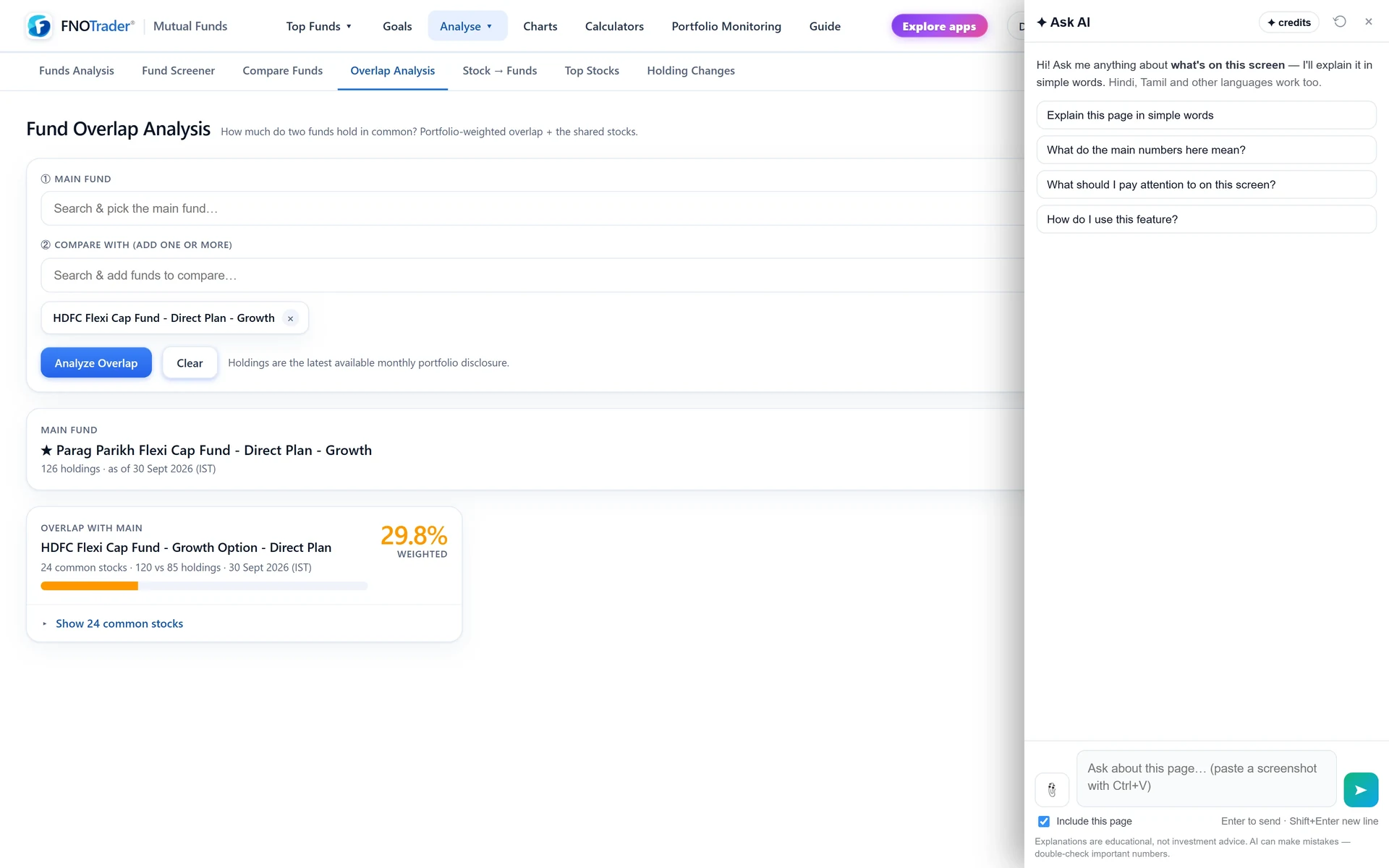Focus the compare funds search field
This screenshot has height=868, width=1389.
click(532, 276)
